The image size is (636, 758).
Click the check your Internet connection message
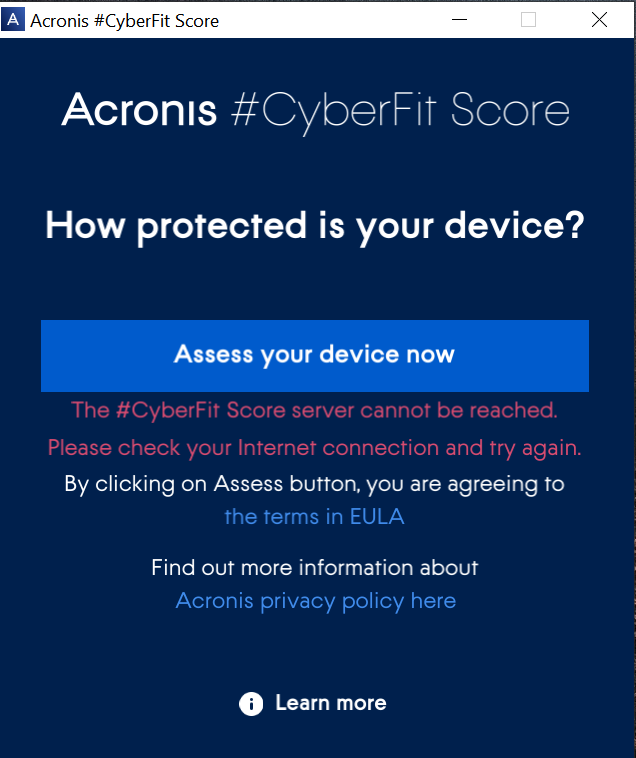[x=314, y=447]
